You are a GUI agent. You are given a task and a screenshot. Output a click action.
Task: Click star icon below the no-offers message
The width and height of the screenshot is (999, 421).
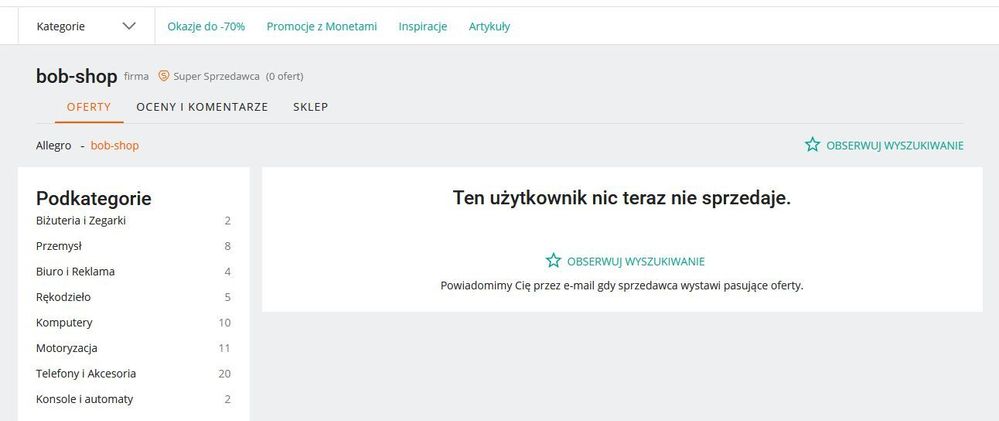click(x=553, y=261)
